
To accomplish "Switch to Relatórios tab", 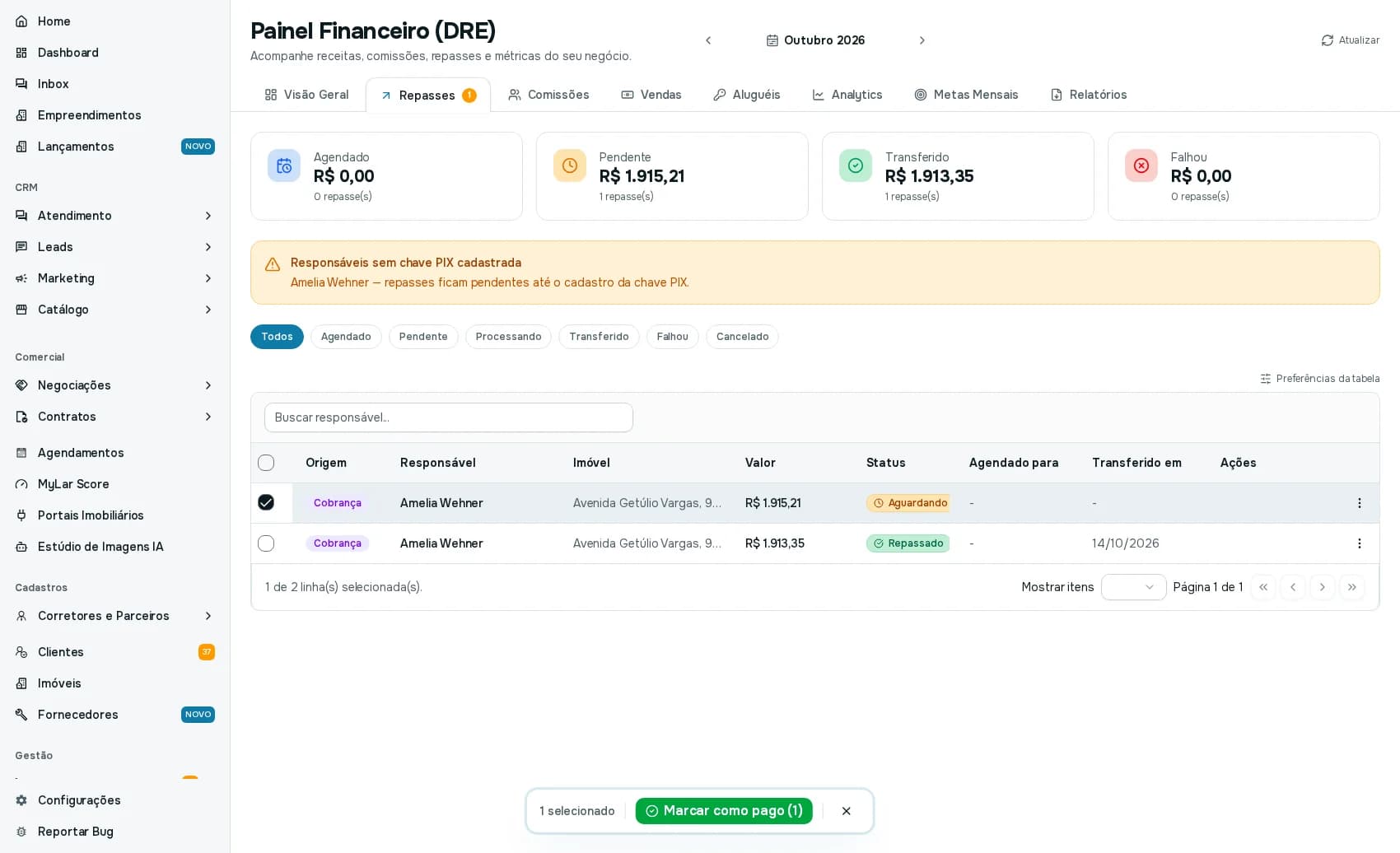I will 1089,95.
